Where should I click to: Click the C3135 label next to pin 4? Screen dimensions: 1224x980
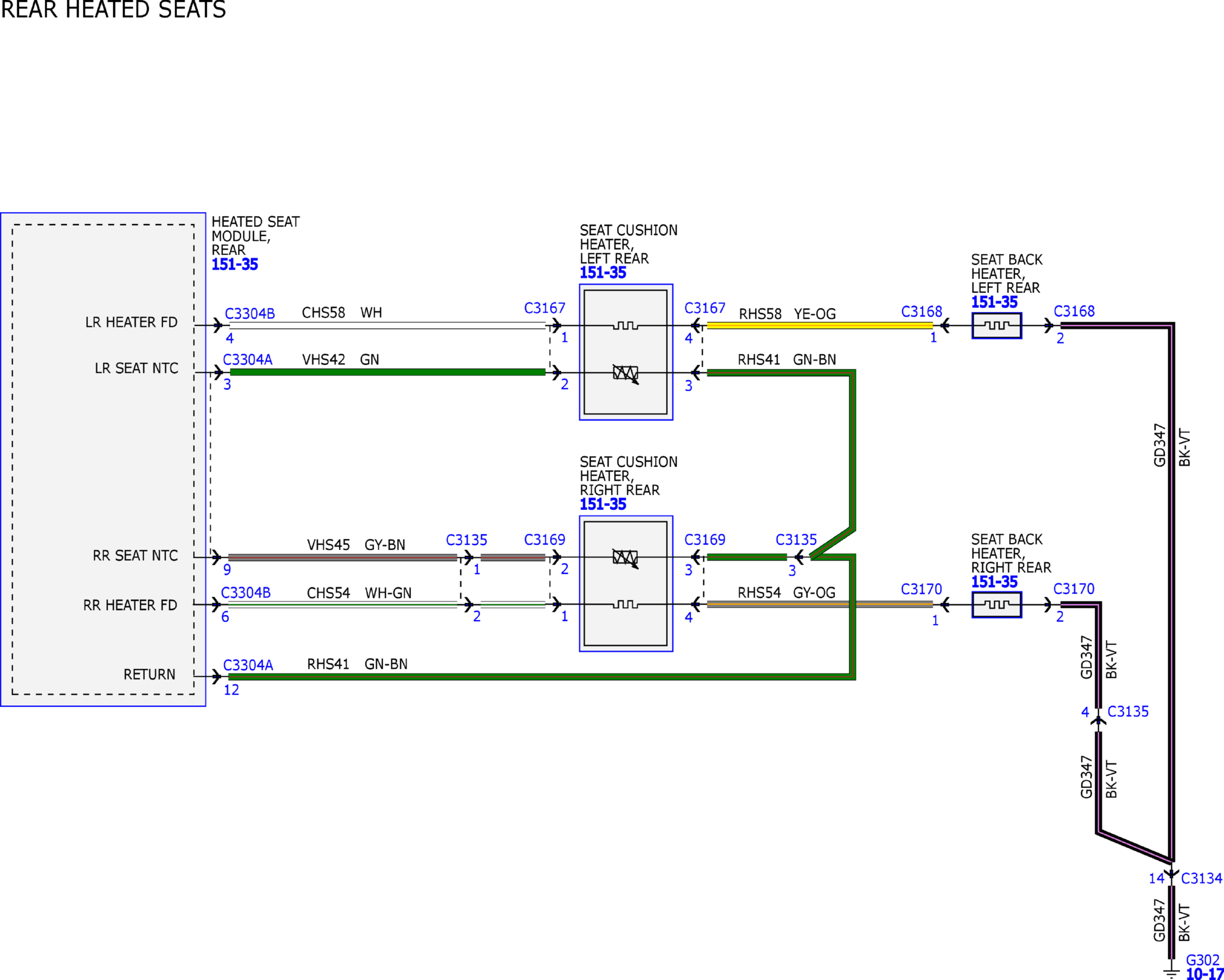click(x=1128, y=712)
